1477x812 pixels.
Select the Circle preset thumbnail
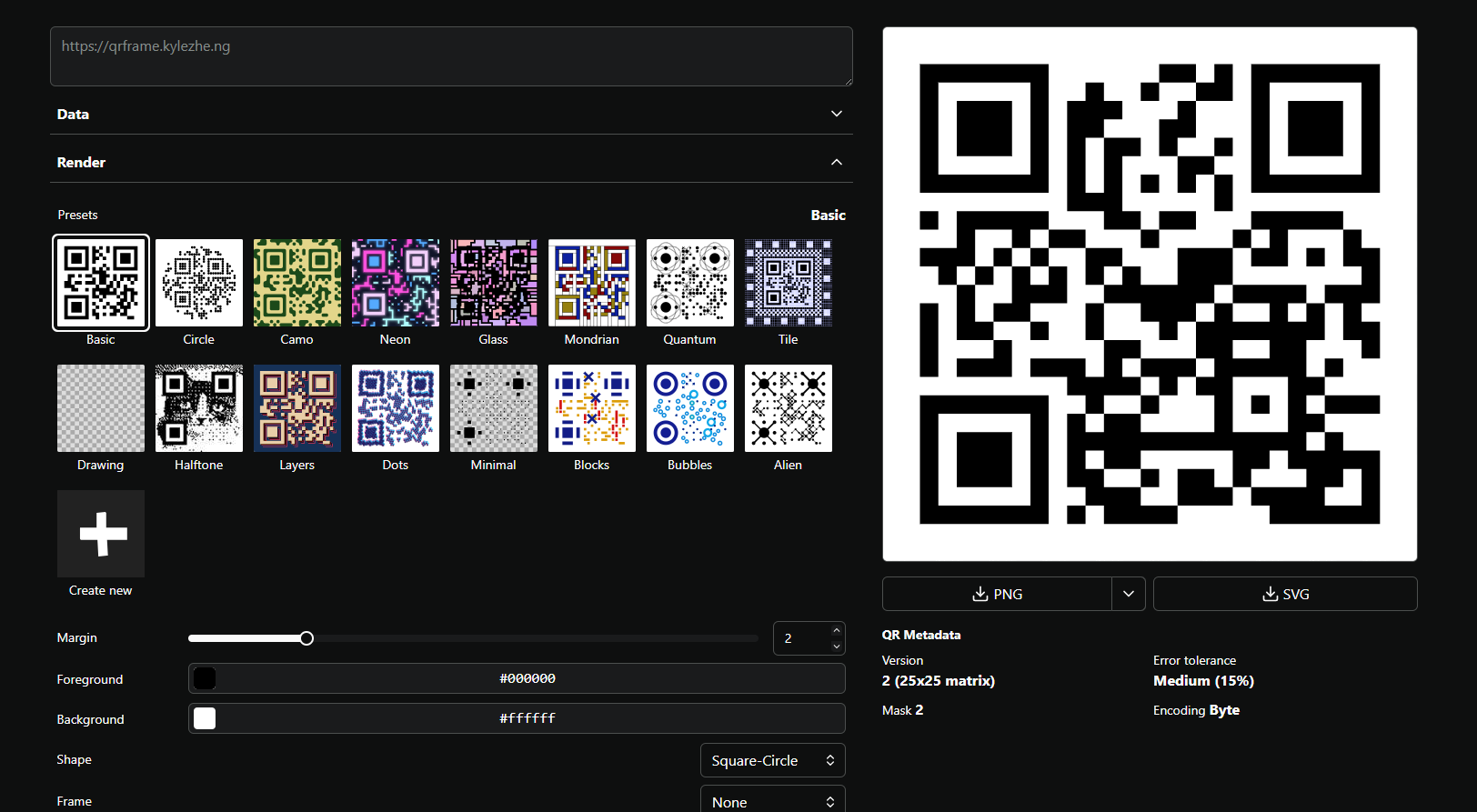point(199,283)
